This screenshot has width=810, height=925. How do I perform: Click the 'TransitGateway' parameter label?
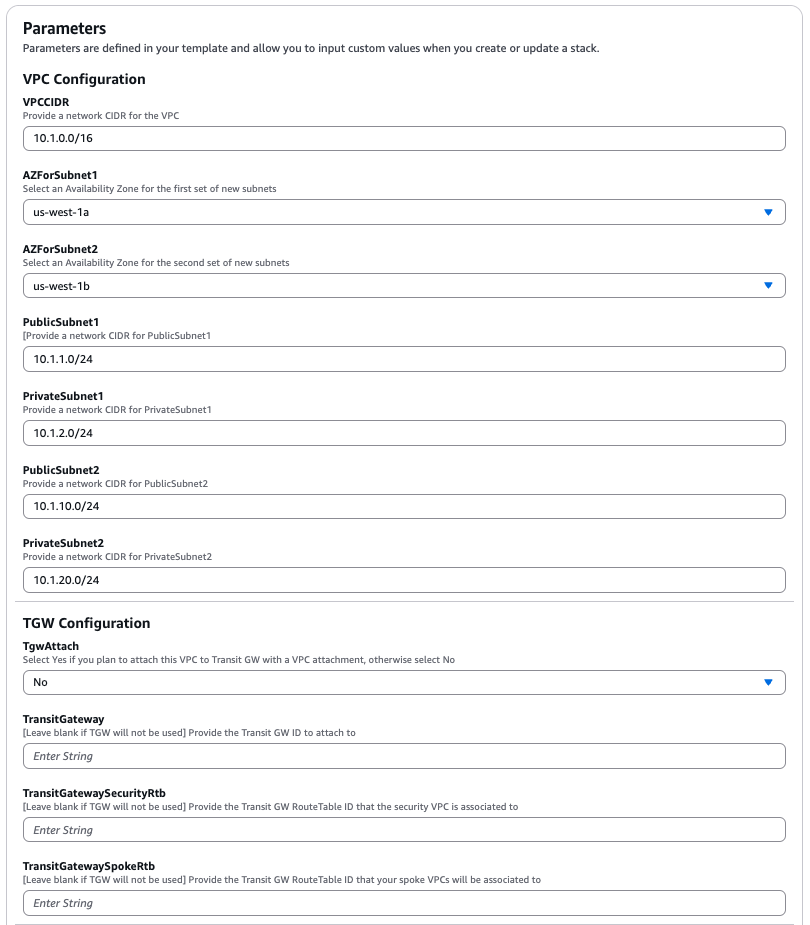point(63,719)
